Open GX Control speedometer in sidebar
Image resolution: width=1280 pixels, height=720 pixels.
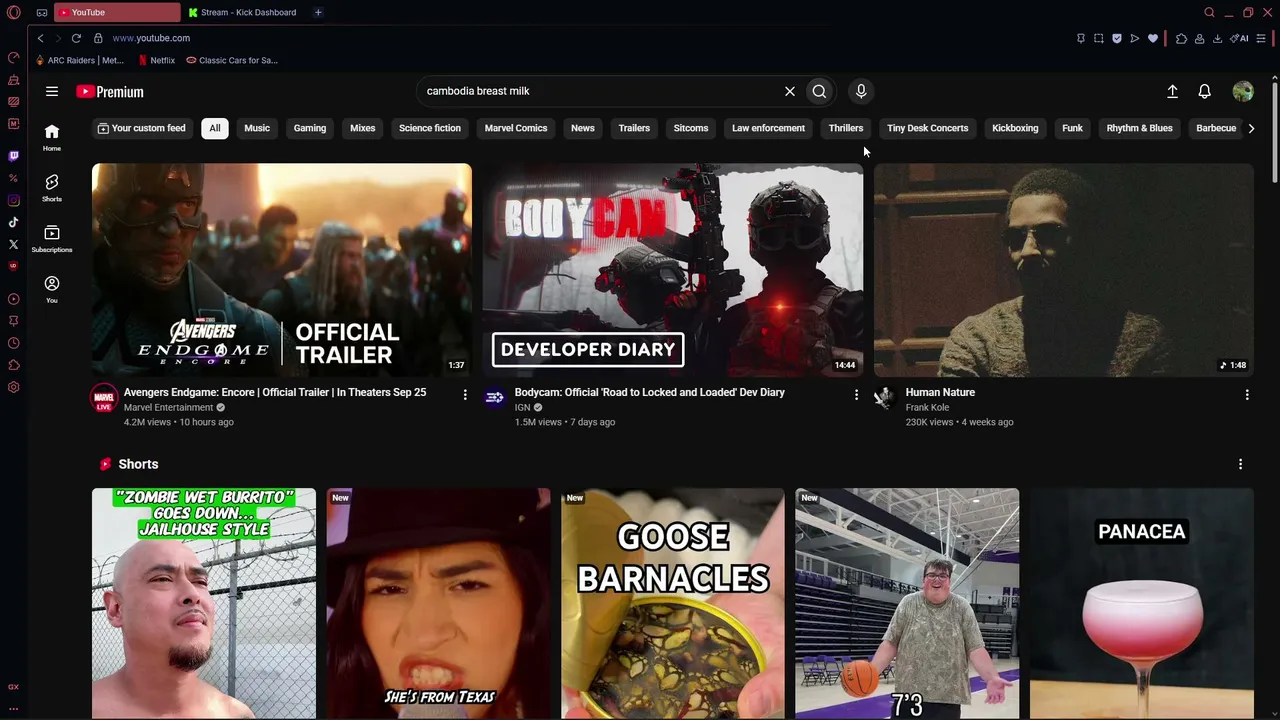[14, 57]
